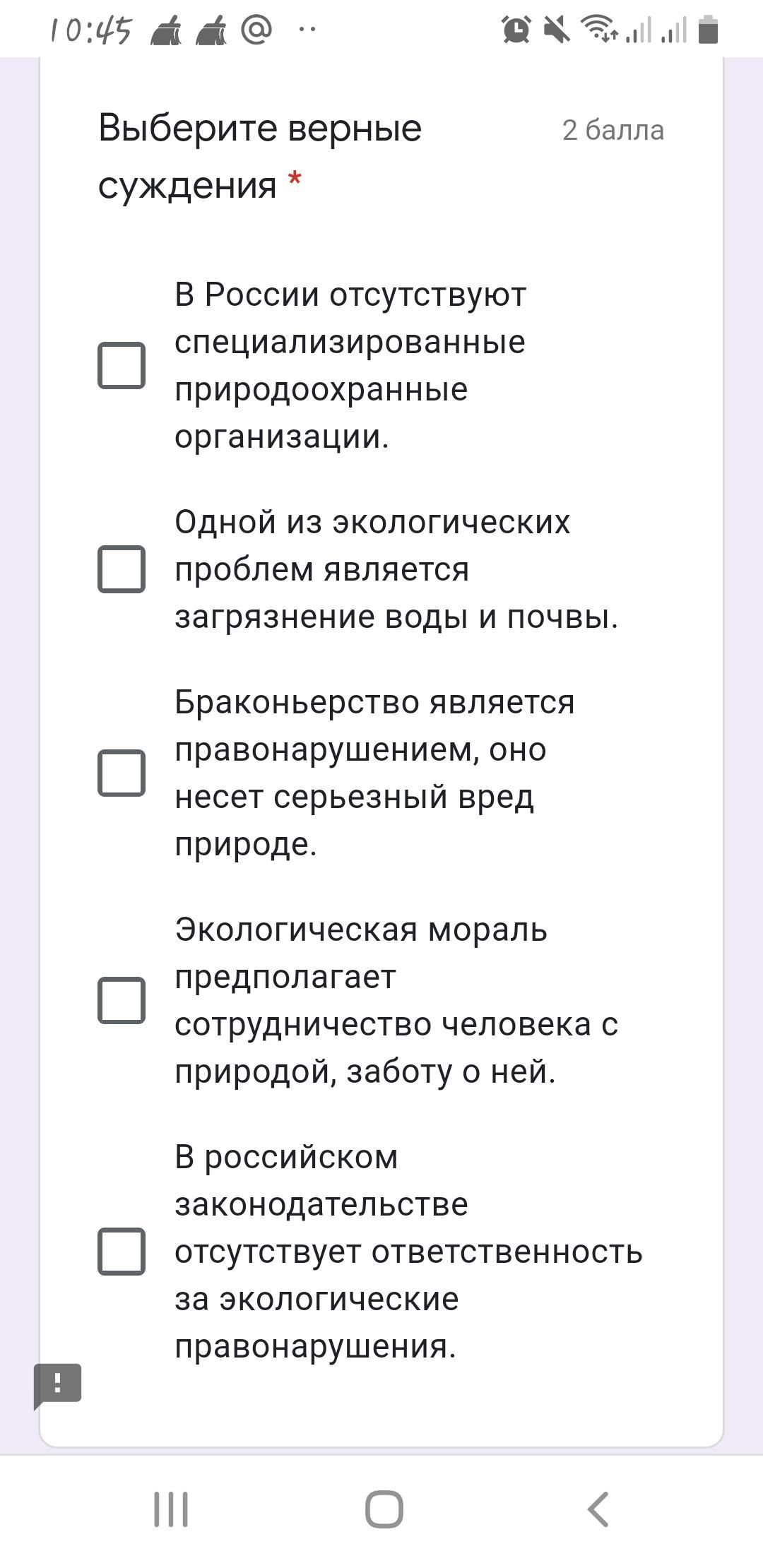The width and height of the screenshot is (763, 1568).
Task: Tap the Android back arrow
Action: click(598, 1509)
